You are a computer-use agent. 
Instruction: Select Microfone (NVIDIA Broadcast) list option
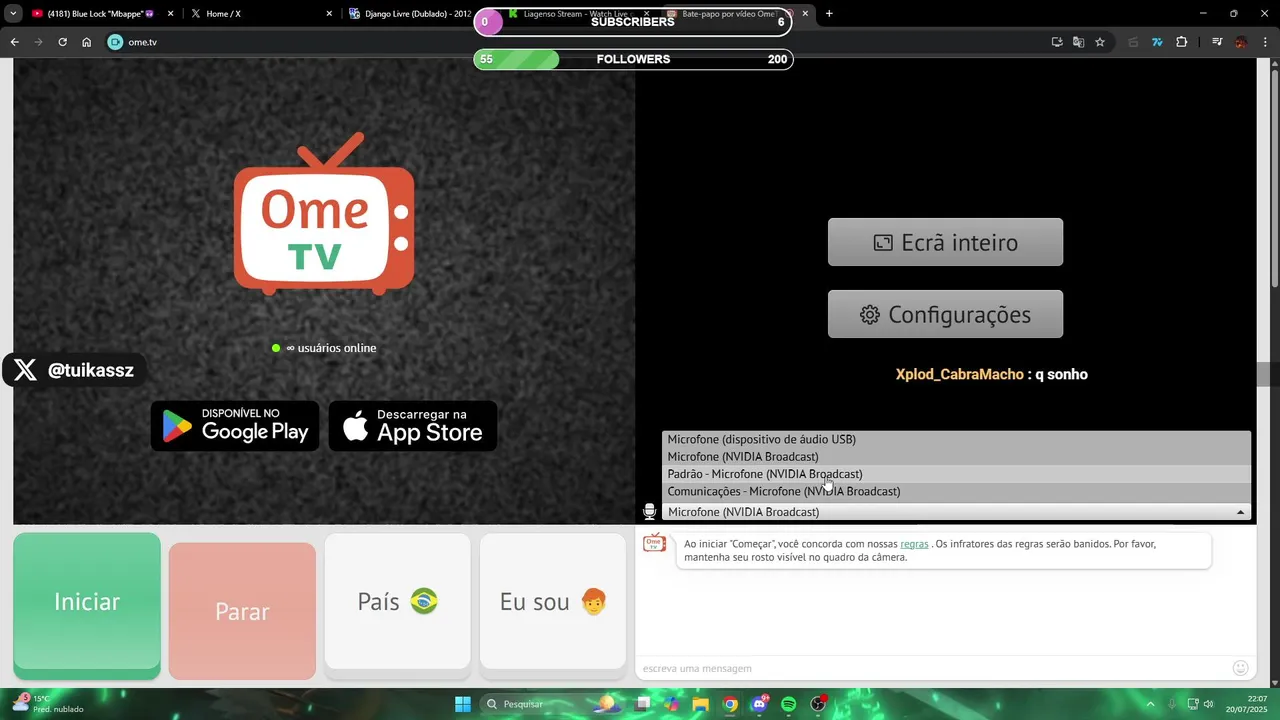tap(956, 457)
